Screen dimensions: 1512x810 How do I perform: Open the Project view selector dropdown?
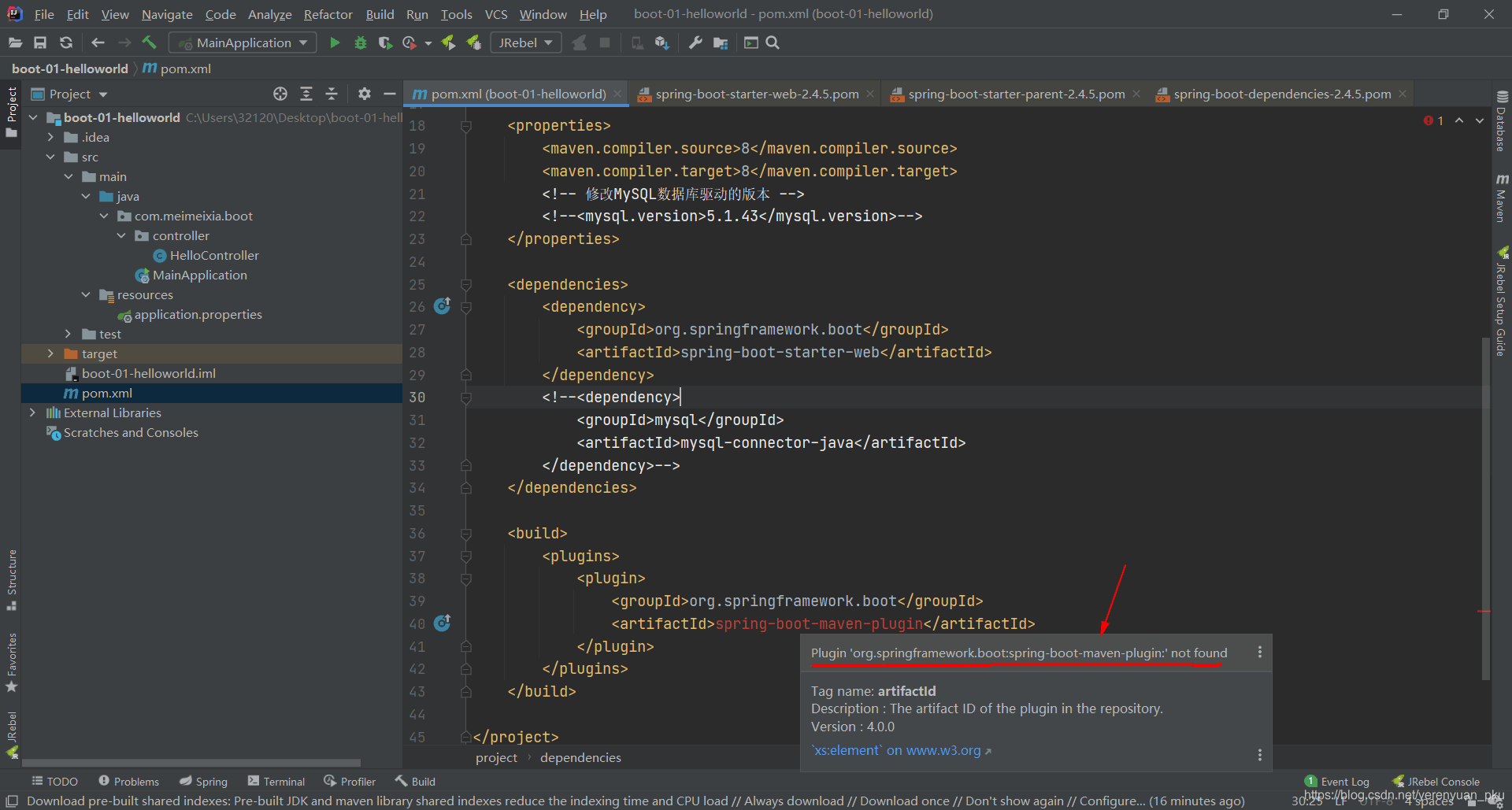[x=69, y=94]
